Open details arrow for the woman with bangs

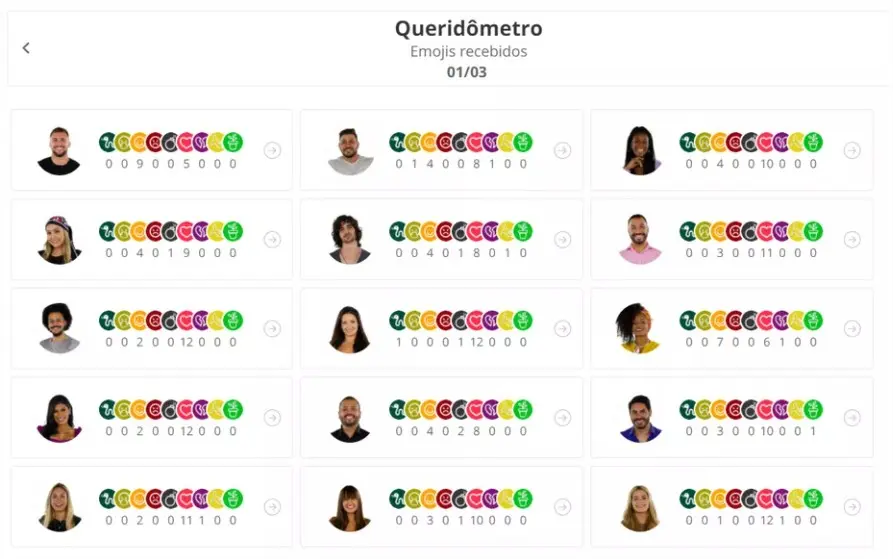point(562,507)
